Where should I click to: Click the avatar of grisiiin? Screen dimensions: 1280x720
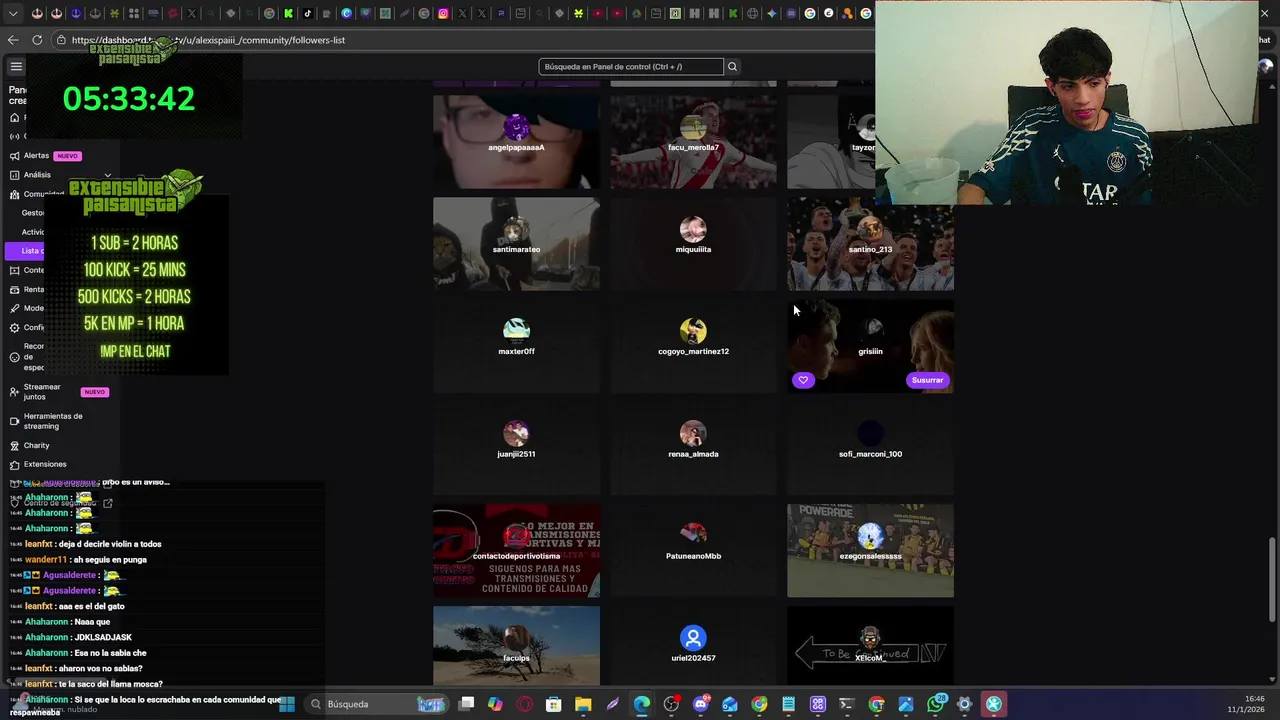pos(870,330)
